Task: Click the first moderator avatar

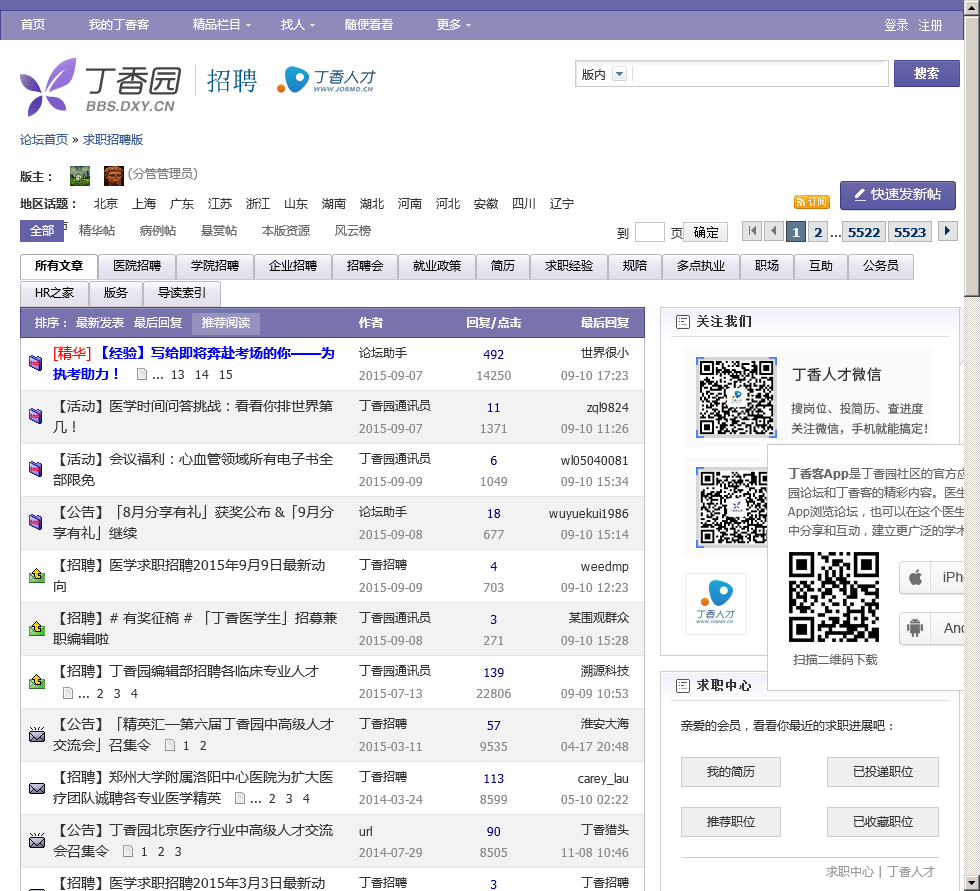Action: click(x=80, y=176)
